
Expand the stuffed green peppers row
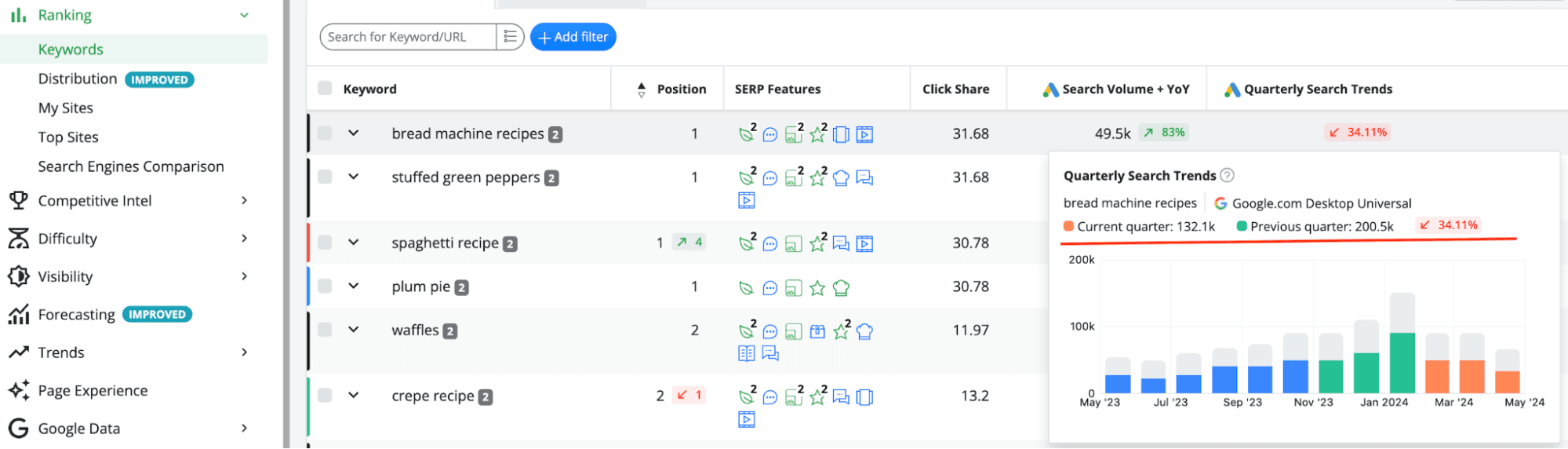pos(354,177)
